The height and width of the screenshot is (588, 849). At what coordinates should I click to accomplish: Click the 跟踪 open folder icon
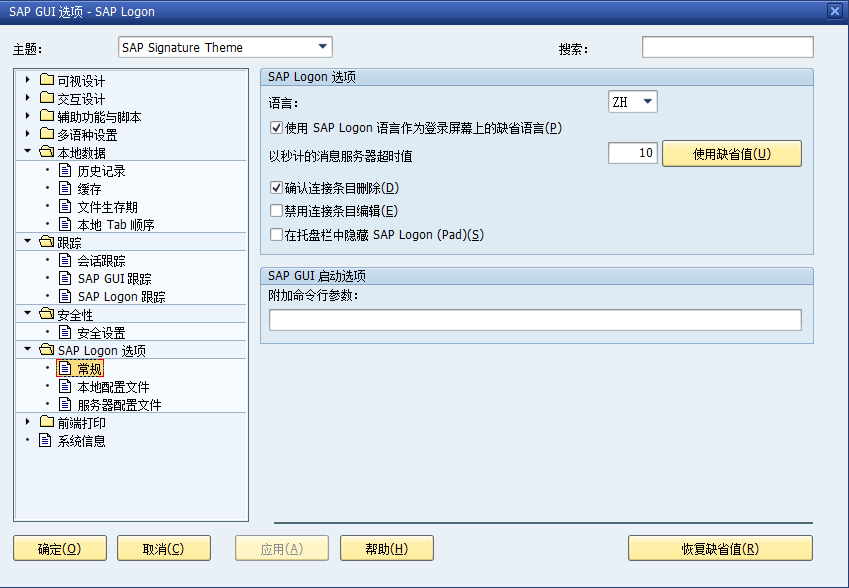tap(47, 242)
